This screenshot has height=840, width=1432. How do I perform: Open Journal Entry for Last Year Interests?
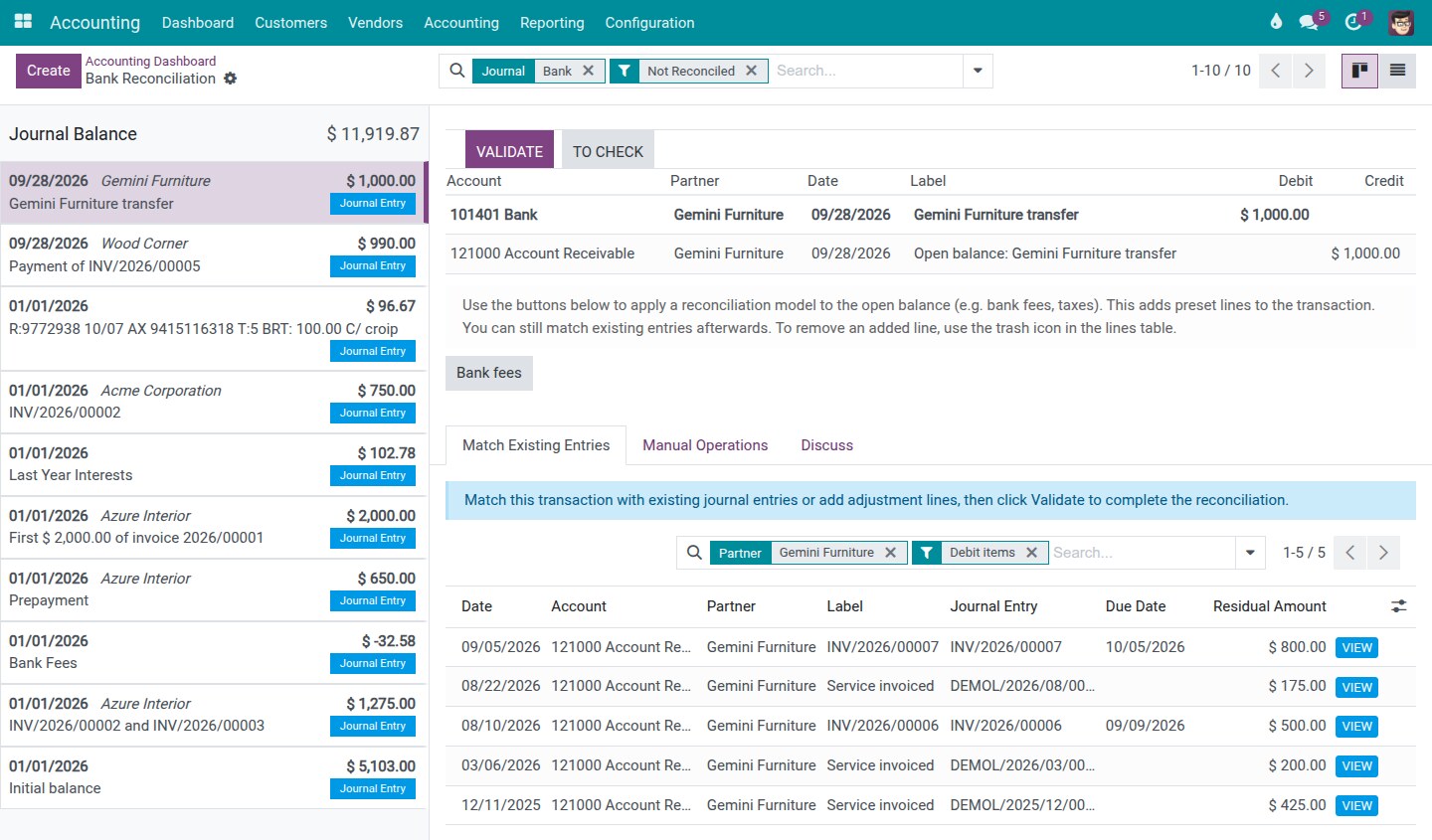pyautogui.click(x=373, y=476)
